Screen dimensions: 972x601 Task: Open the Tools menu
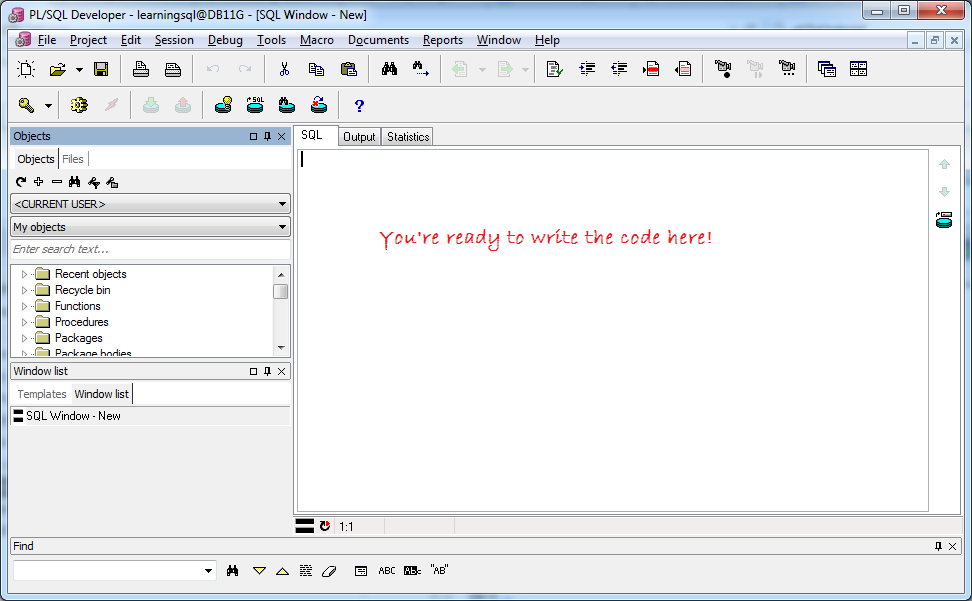272,40
